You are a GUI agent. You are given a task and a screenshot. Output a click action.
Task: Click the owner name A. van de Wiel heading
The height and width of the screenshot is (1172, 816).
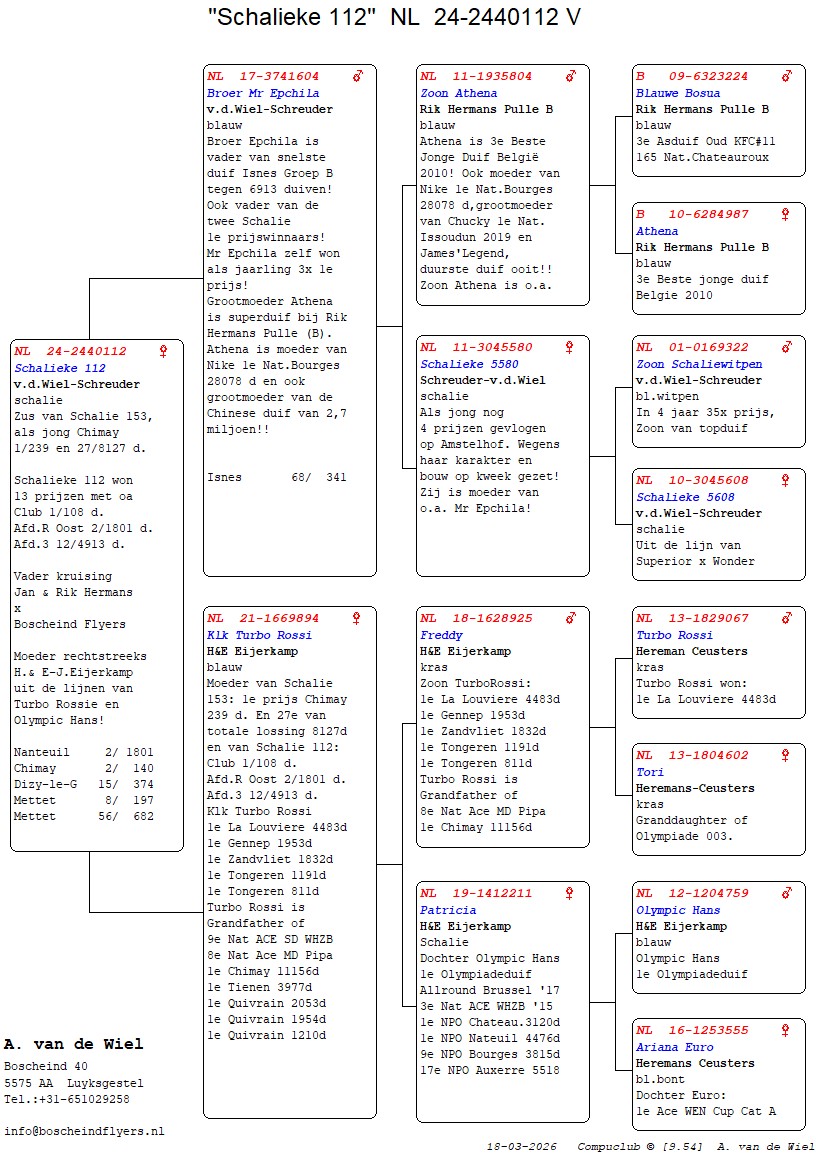(x=74, y=1044)
